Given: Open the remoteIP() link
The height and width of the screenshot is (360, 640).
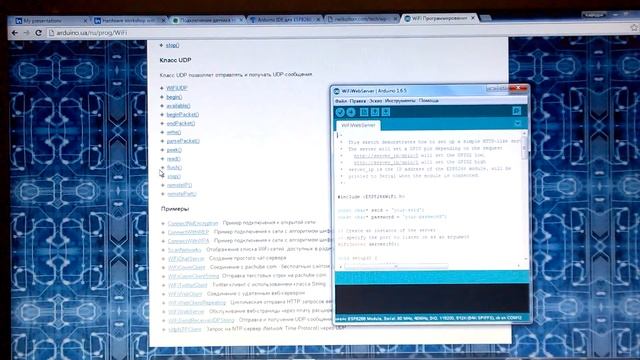Looking at the screenshot, I should 179,185.
